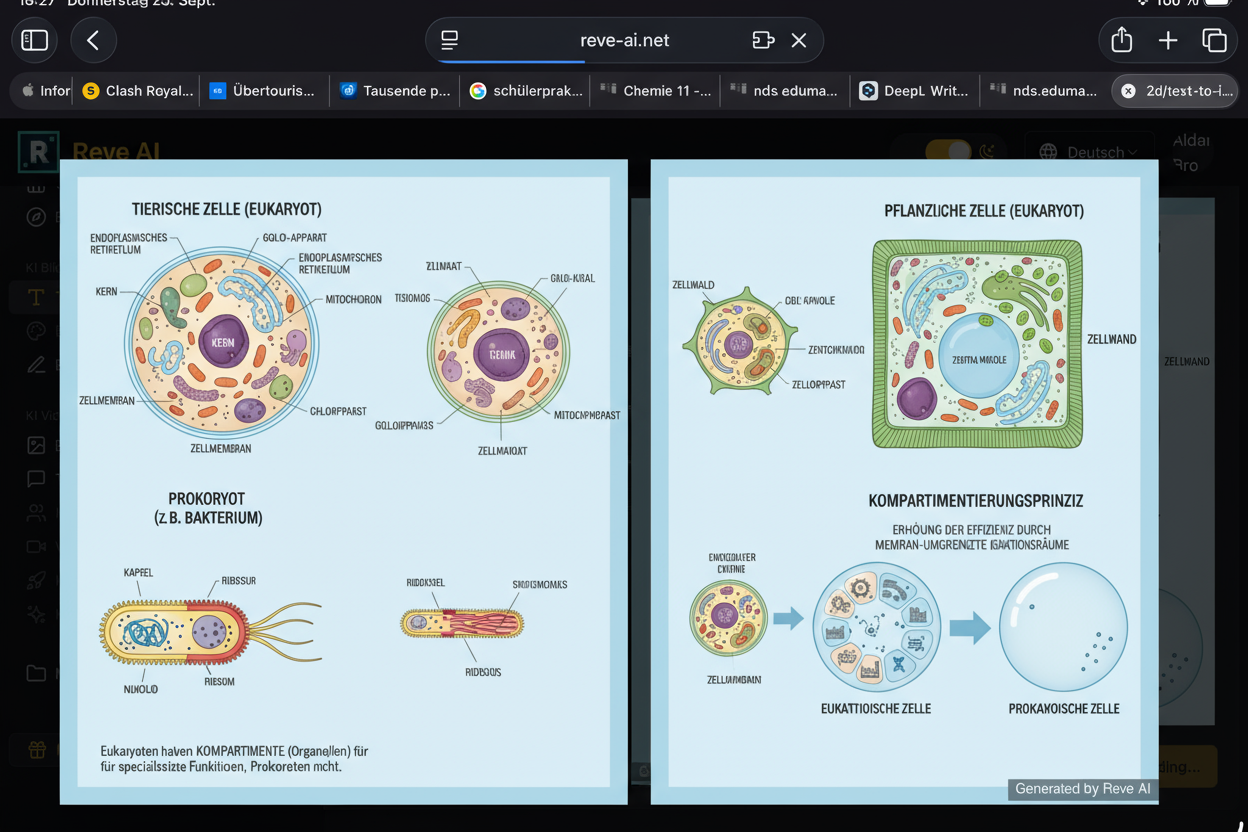
Task: Toggle the dark mode switch
Action: pyautogui.click(x=948, y=151)
